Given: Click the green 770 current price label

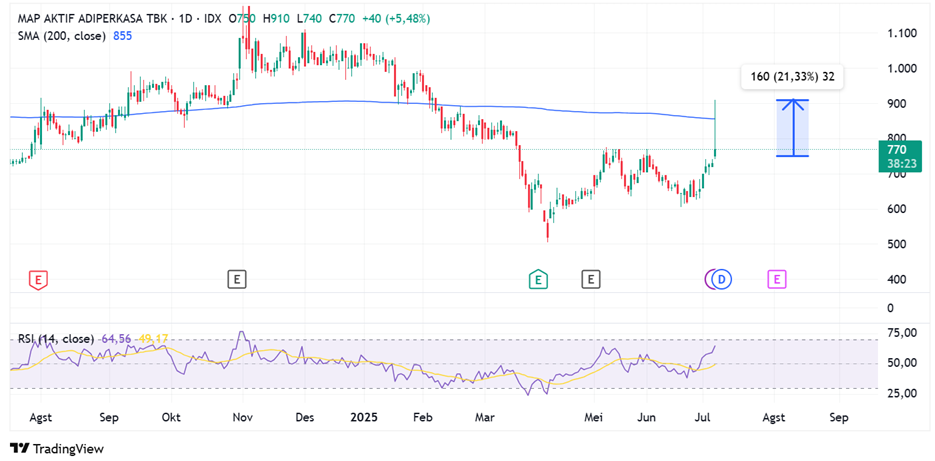Looking at the screenshot, I should 896,149.
